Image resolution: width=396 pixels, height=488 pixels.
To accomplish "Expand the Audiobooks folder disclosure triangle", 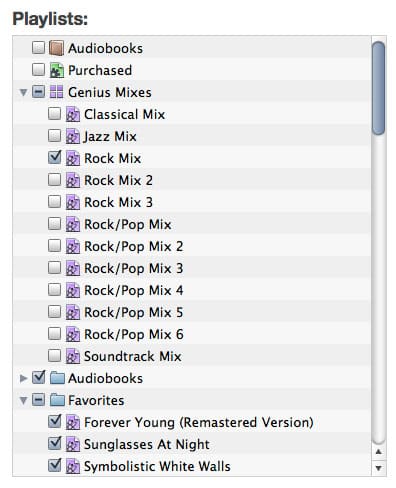I will pos(23,378).
